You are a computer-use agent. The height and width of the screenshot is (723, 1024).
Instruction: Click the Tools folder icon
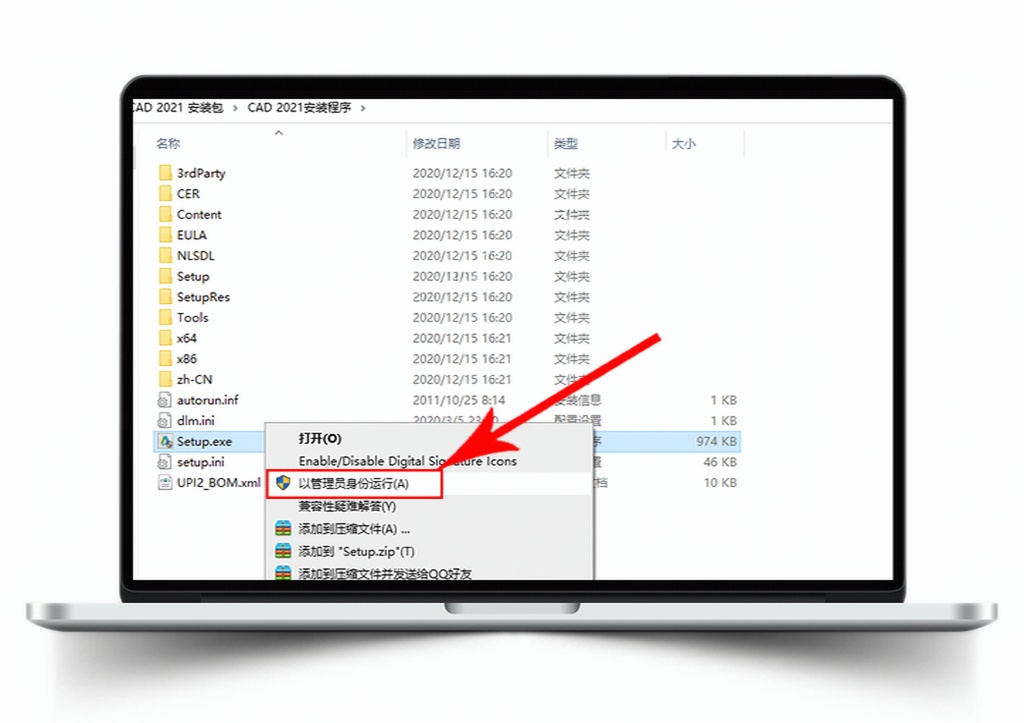click(165, 317)
